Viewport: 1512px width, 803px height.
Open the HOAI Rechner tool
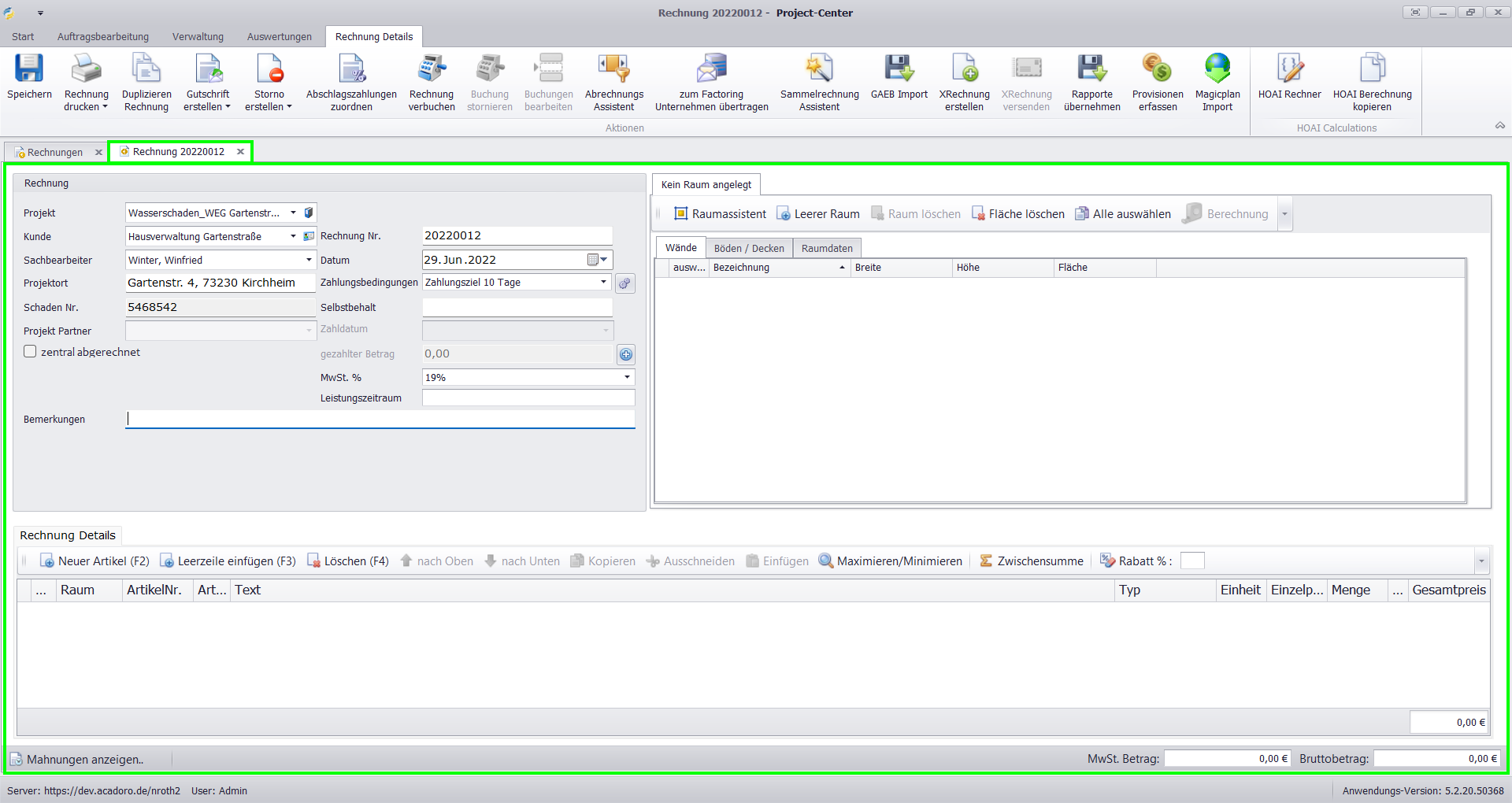pyautogui.click(x=1289, y=69)
